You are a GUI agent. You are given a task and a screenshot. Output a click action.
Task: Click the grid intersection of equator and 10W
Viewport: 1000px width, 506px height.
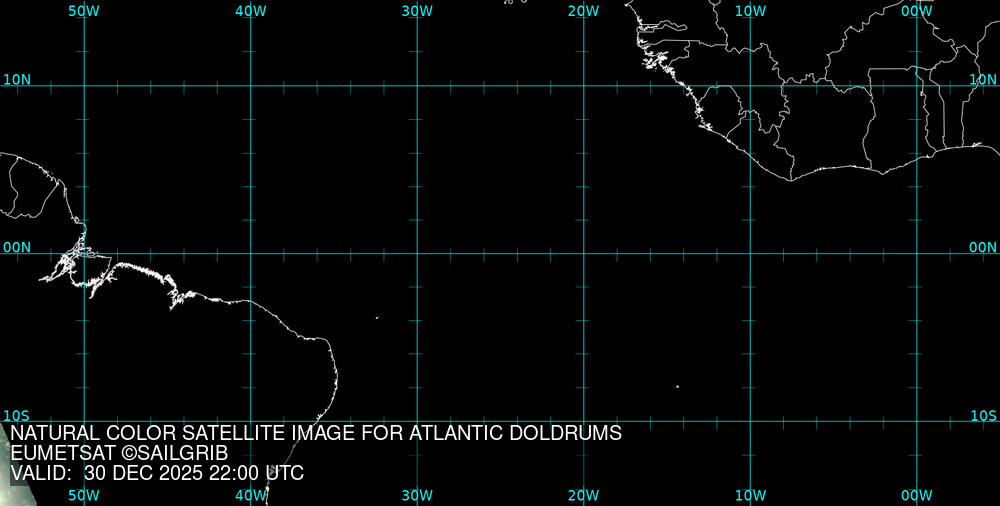pos(750,253)
